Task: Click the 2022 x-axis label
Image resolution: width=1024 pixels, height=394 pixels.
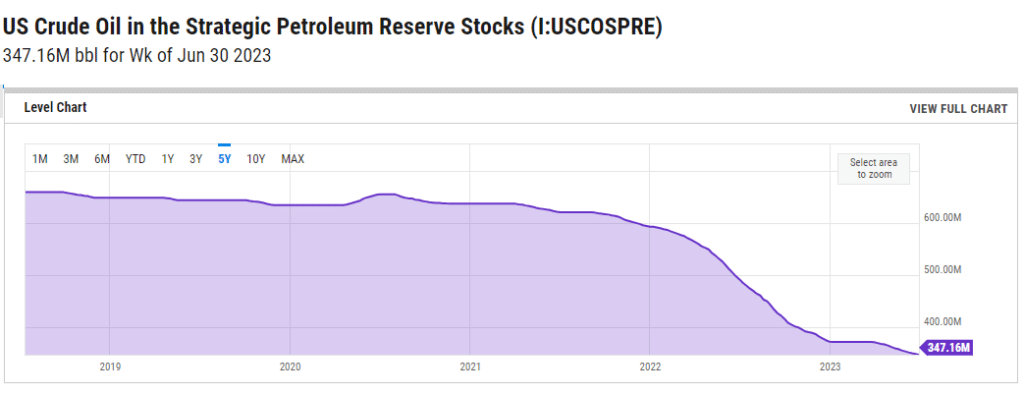Action: tap(650, 367)
